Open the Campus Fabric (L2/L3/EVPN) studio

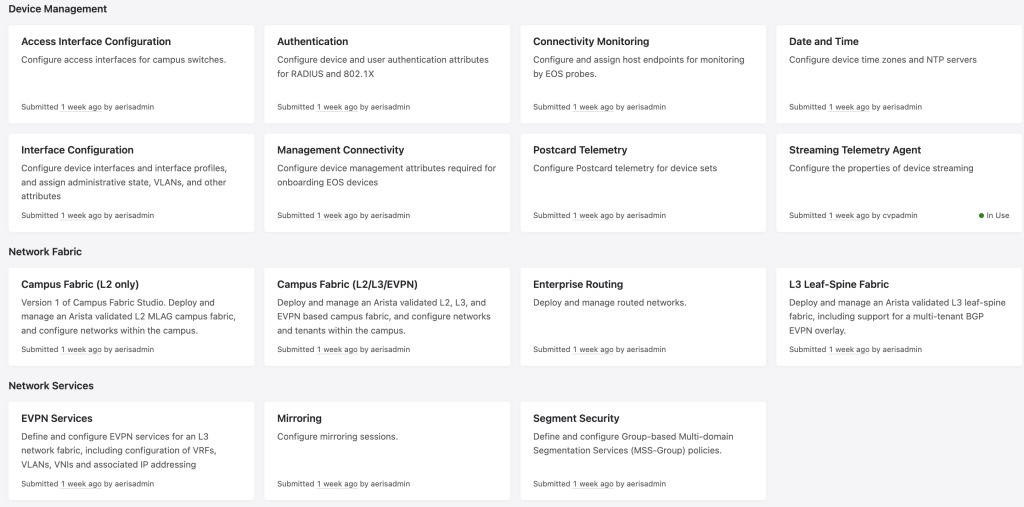(387, 316)
